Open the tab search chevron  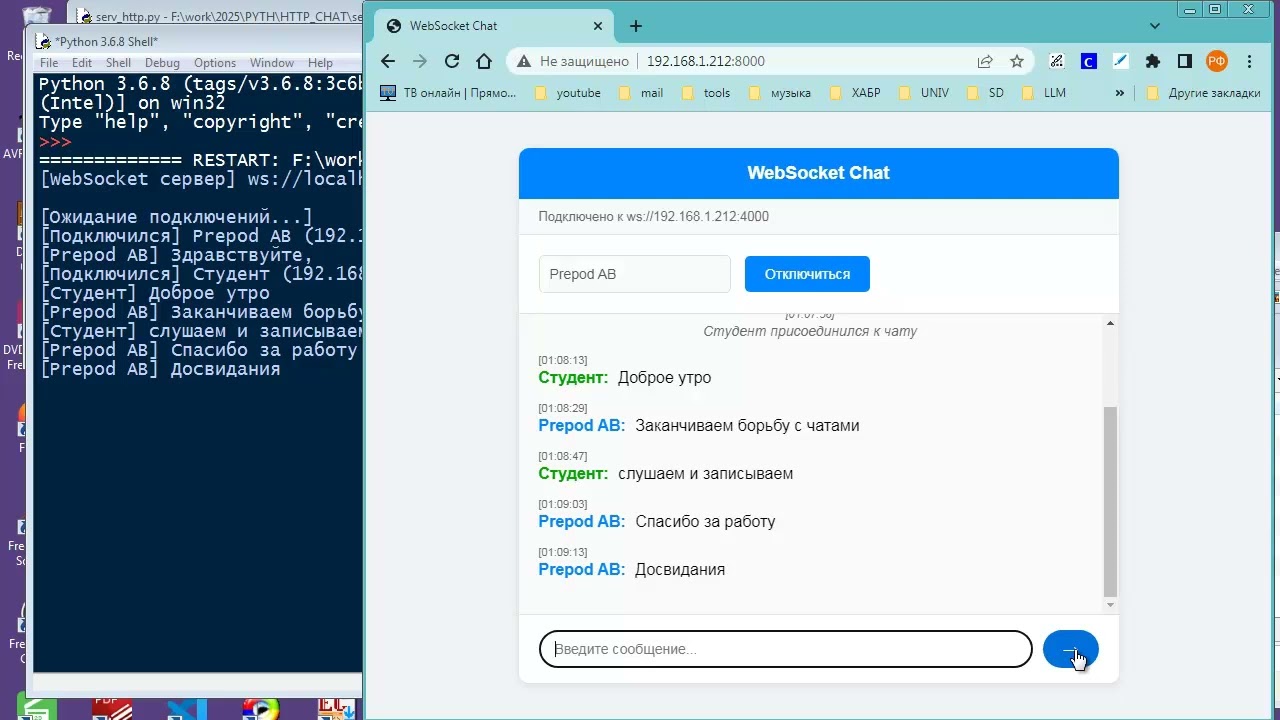pyautogui.click(x=1155, y=26)
